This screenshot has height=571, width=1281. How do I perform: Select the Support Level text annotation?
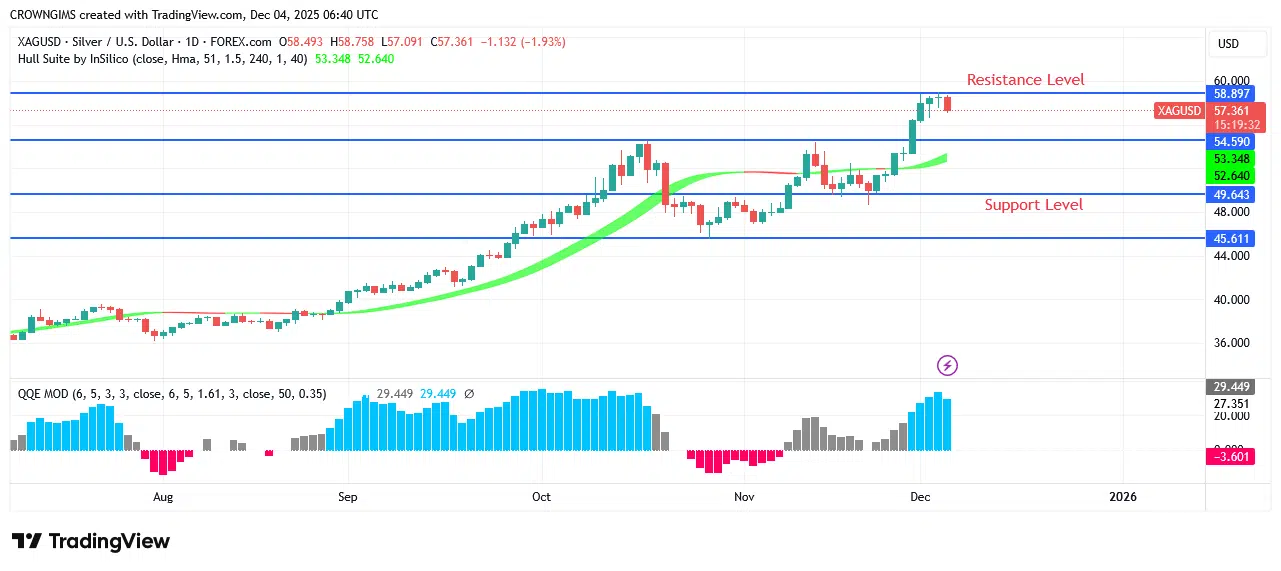(x=1033, y=205)
